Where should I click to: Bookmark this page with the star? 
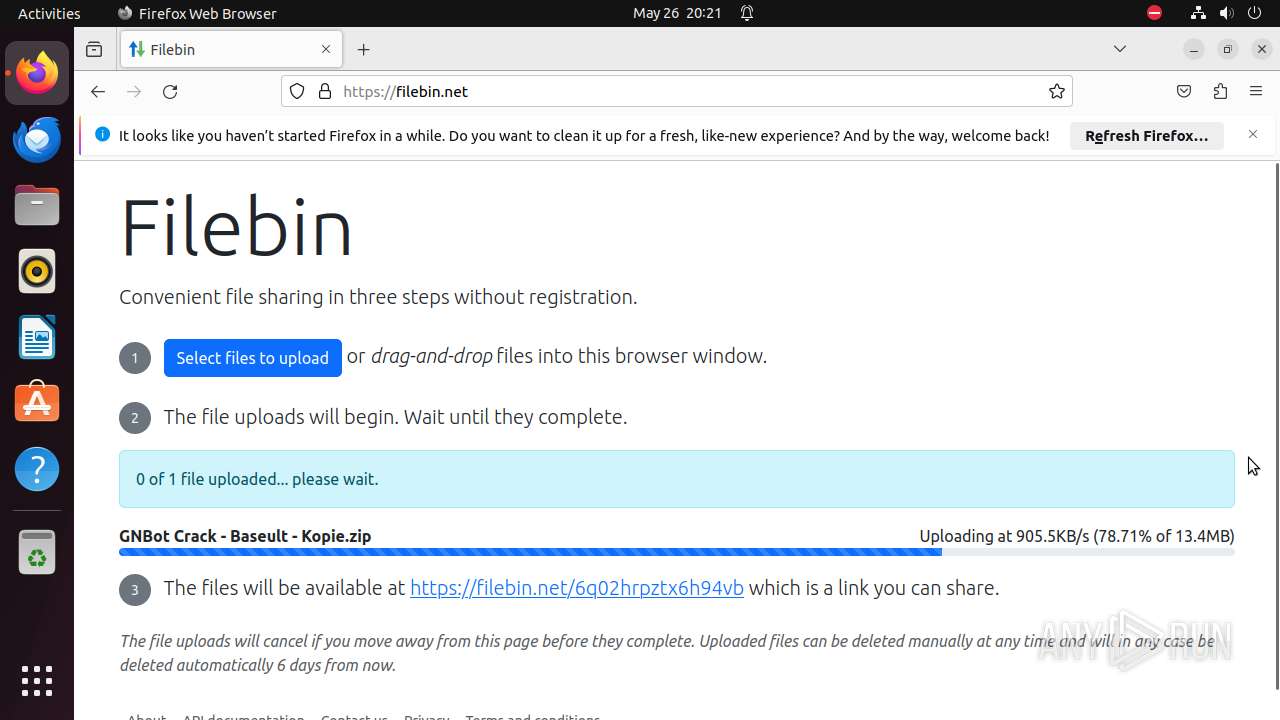[1057, 91]
